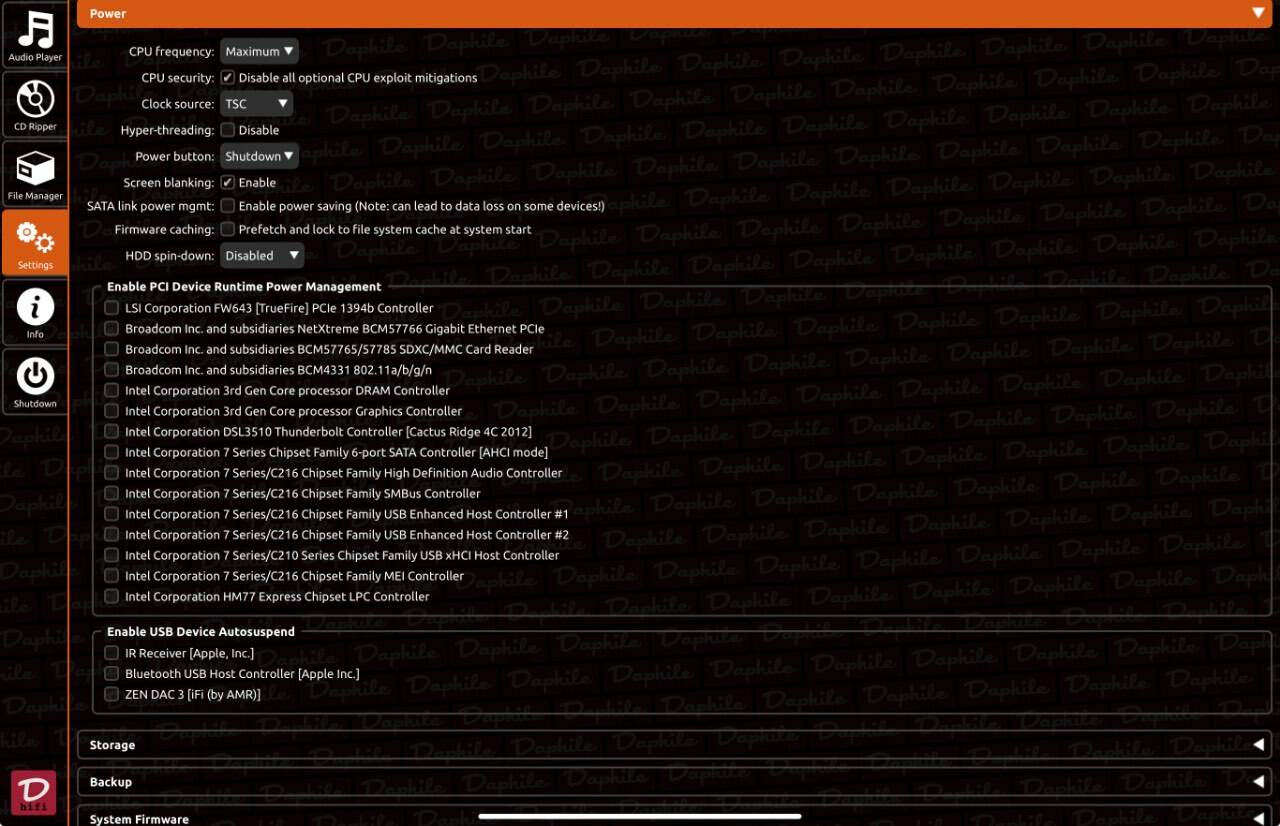The height and width of the screenshot is (826, 1280).
Task: Click the Shutdown power icon
Action: [35, 382]
